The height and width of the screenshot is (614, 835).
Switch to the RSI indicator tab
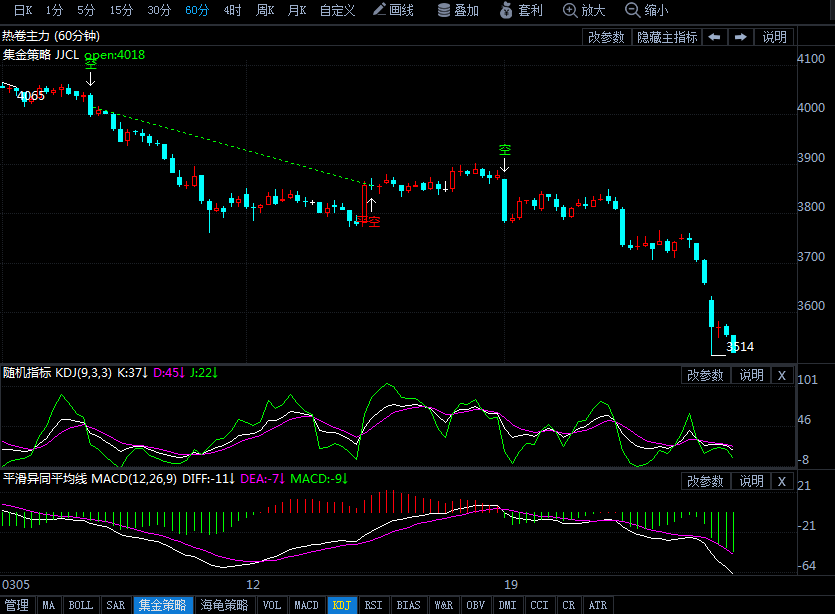(x=373, y=605)
